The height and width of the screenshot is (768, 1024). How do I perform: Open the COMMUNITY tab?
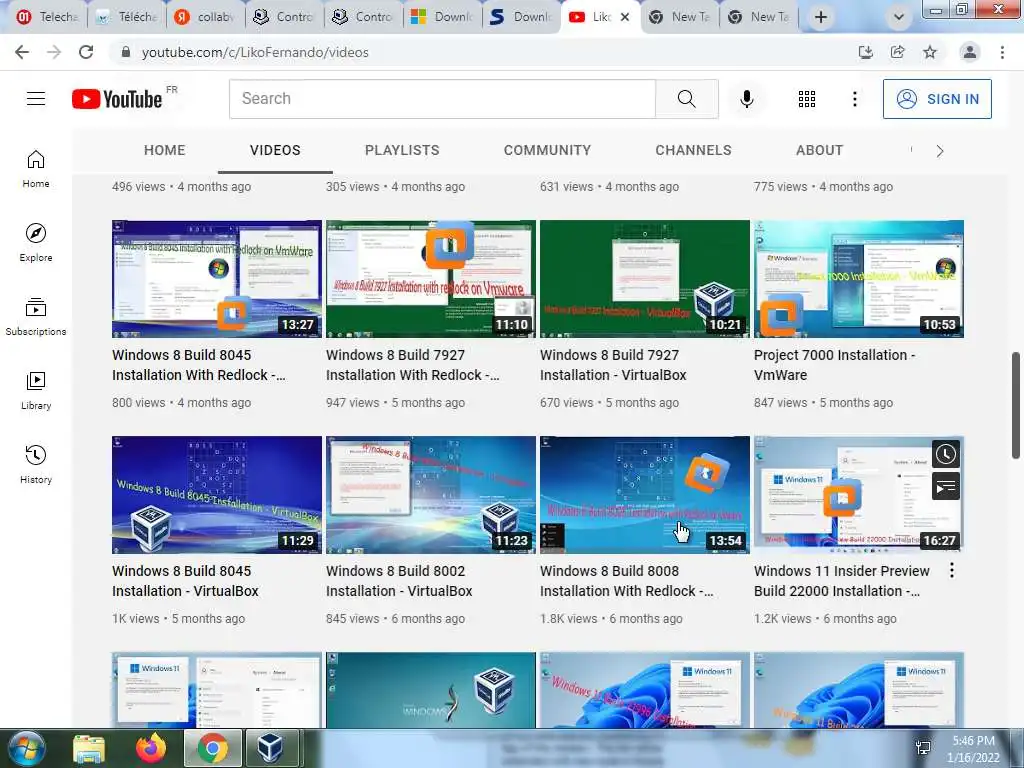tap(547, 150)
